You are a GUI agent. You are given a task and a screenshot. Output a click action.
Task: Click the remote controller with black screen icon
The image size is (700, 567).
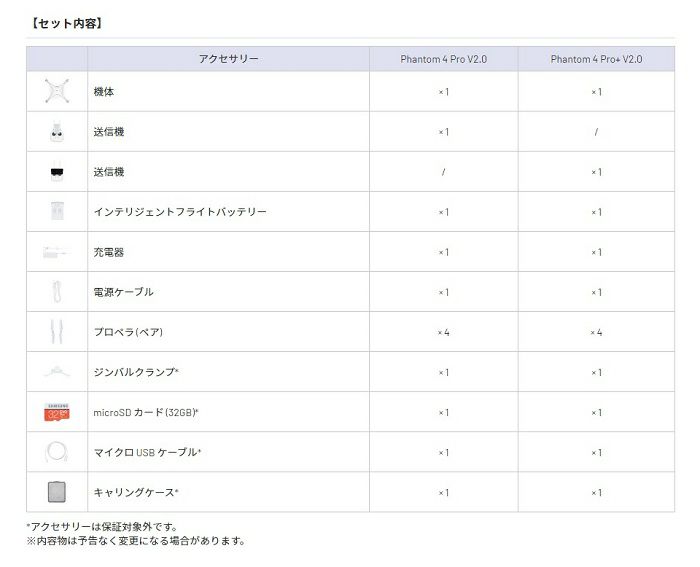click(56, 172)
